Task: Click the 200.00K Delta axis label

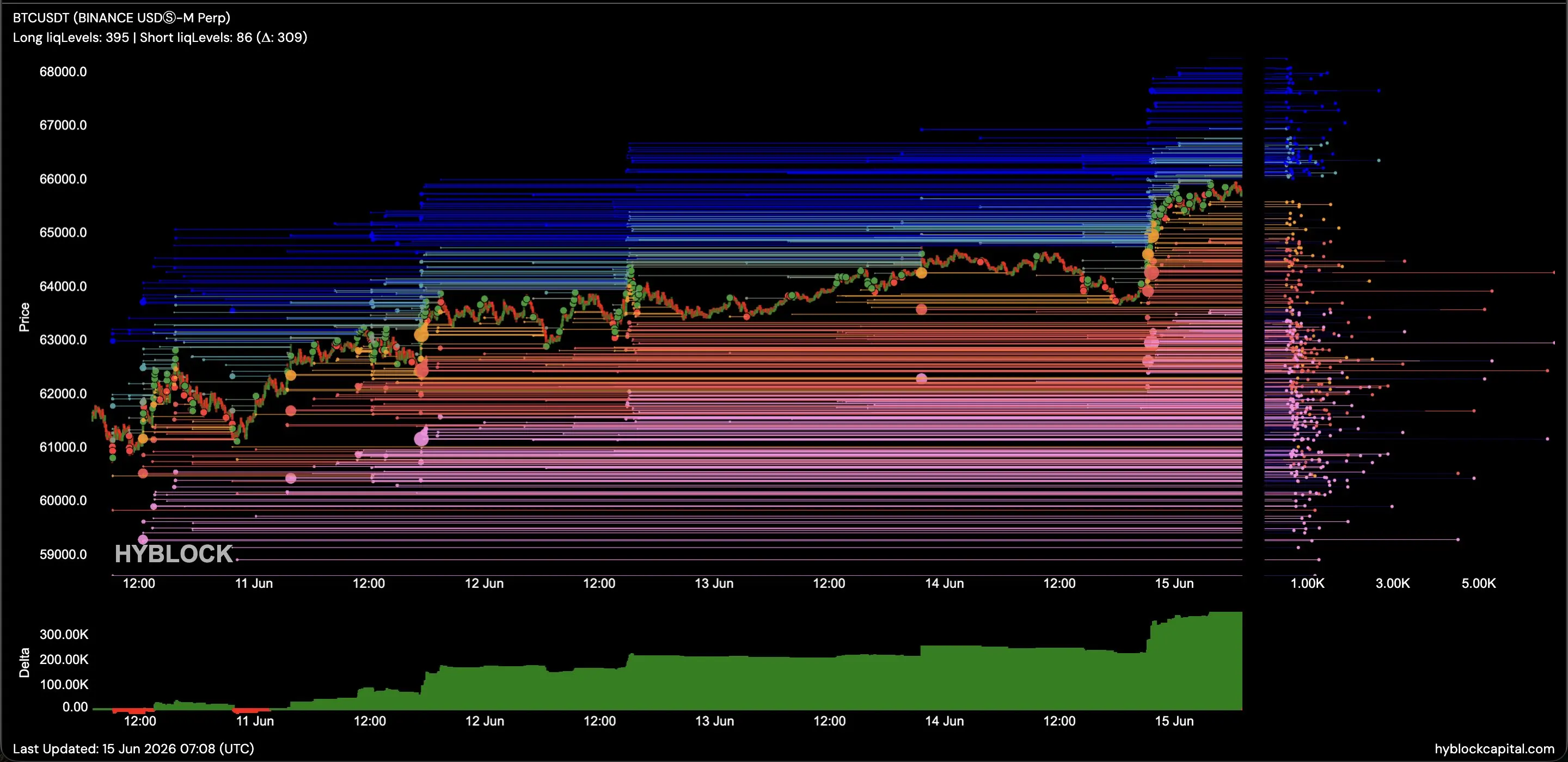Action: (64, 659)
